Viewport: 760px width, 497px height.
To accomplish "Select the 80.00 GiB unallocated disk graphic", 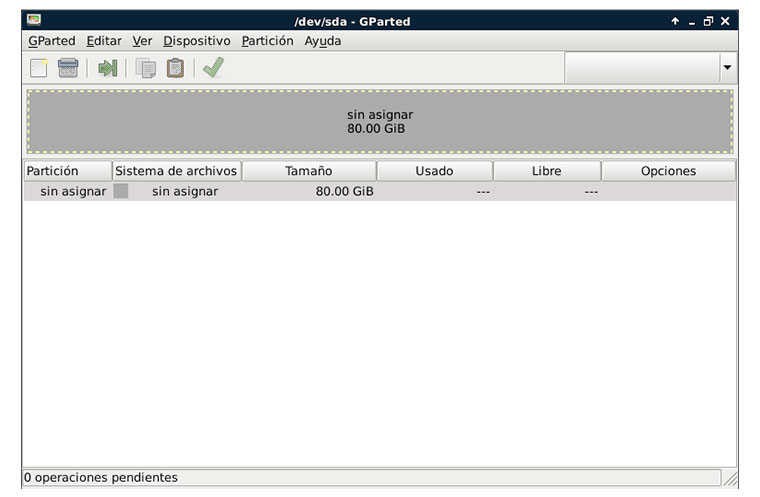I will coord(380,122).
